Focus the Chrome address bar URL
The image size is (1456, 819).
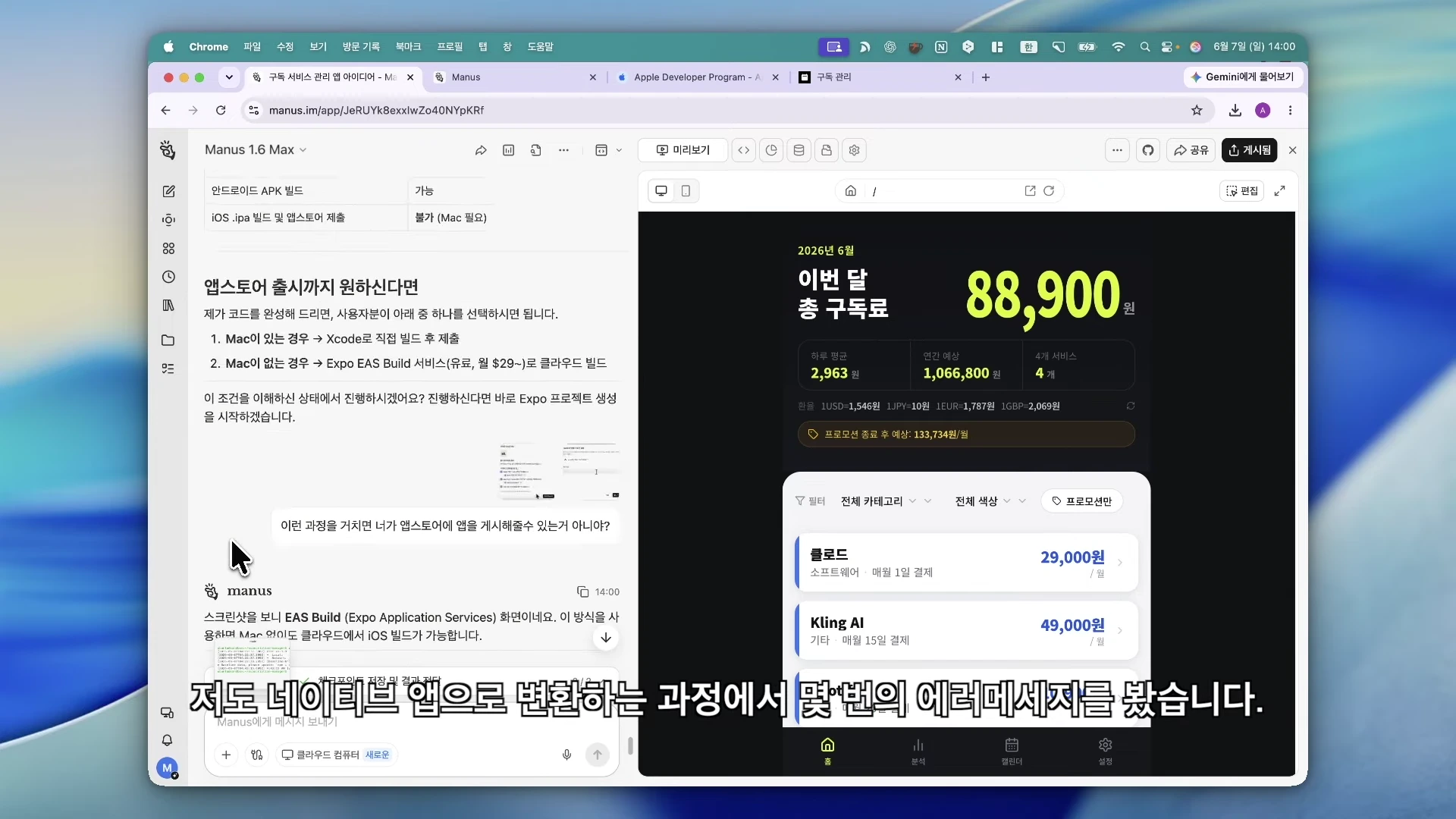coord(377,110)
